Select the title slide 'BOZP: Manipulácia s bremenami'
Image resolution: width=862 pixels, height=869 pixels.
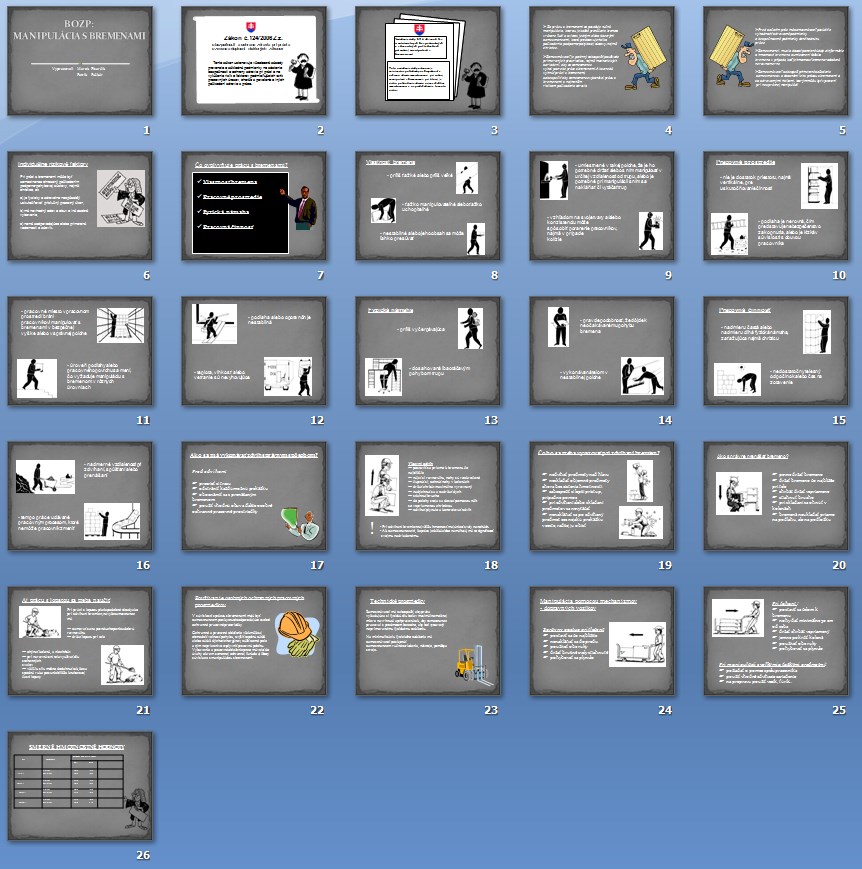(x=80, y=62)
